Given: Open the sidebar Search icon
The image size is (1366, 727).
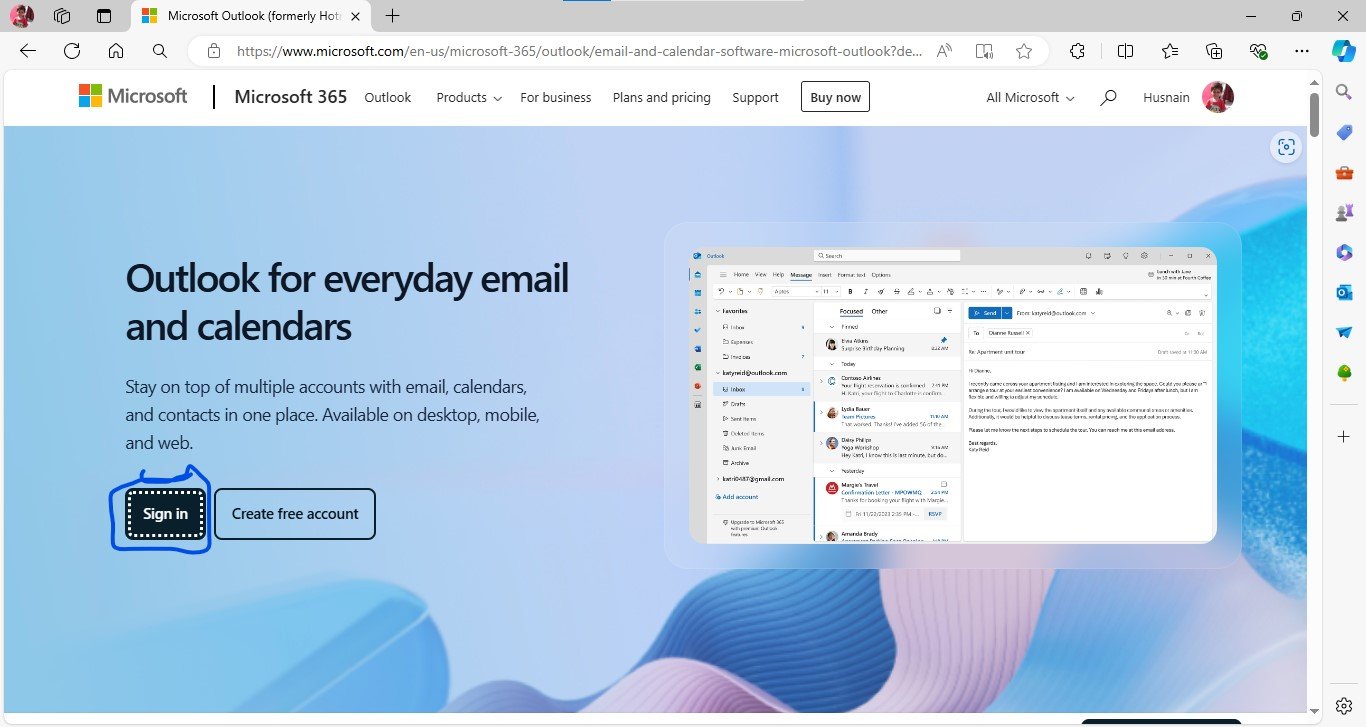Looking at the screenshot, I should tap(1344, 92).
